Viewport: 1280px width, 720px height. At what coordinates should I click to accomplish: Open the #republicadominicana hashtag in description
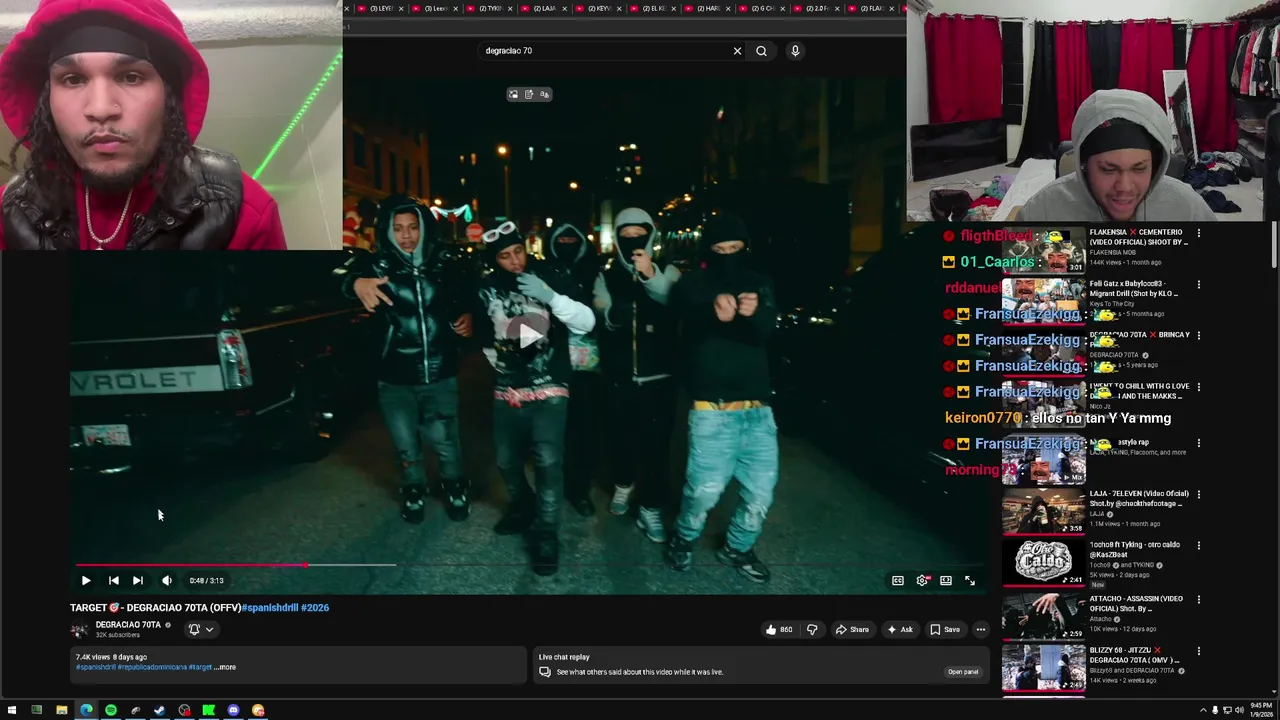click(x=152, y=667)
